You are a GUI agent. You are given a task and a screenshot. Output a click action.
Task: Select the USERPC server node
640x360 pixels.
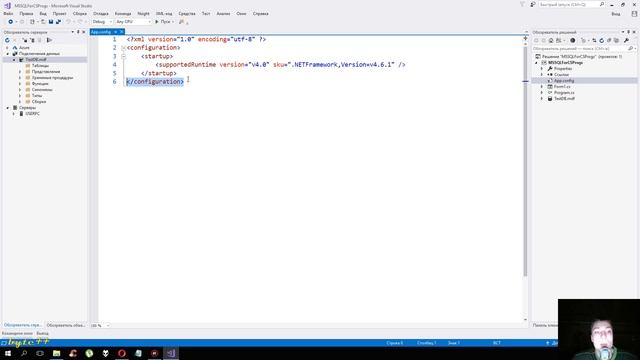[x=32, y=113]
